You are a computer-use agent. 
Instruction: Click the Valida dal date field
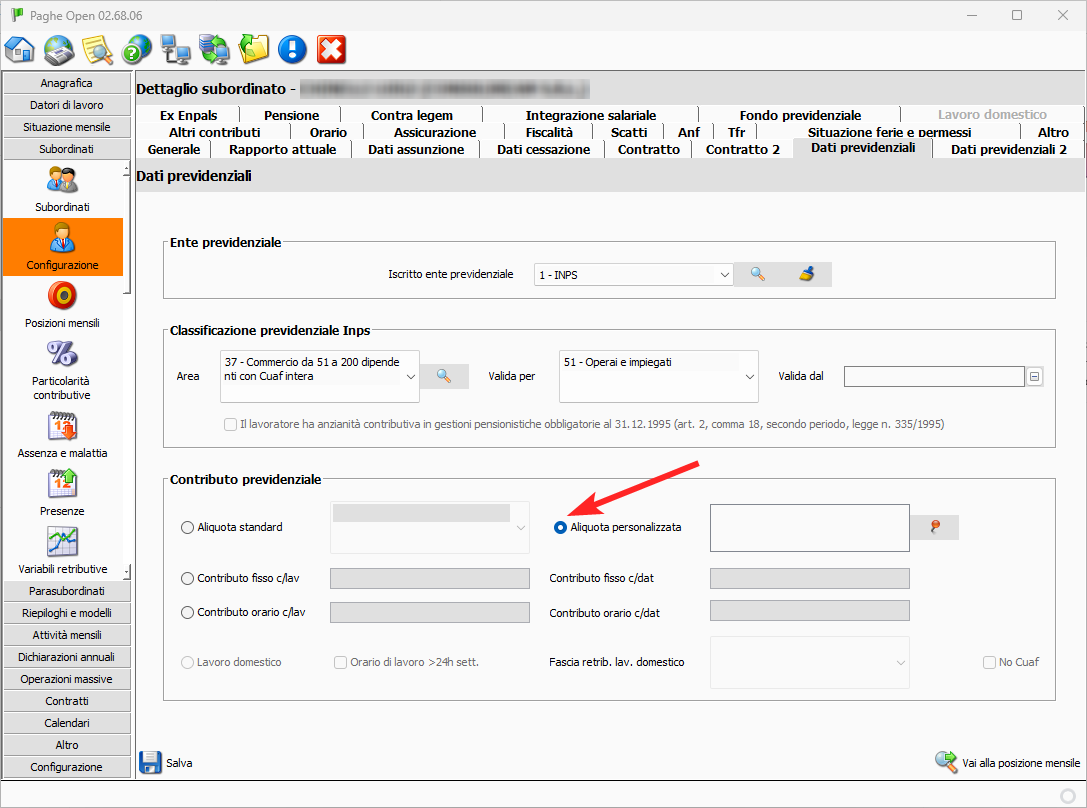click(934, 376)
